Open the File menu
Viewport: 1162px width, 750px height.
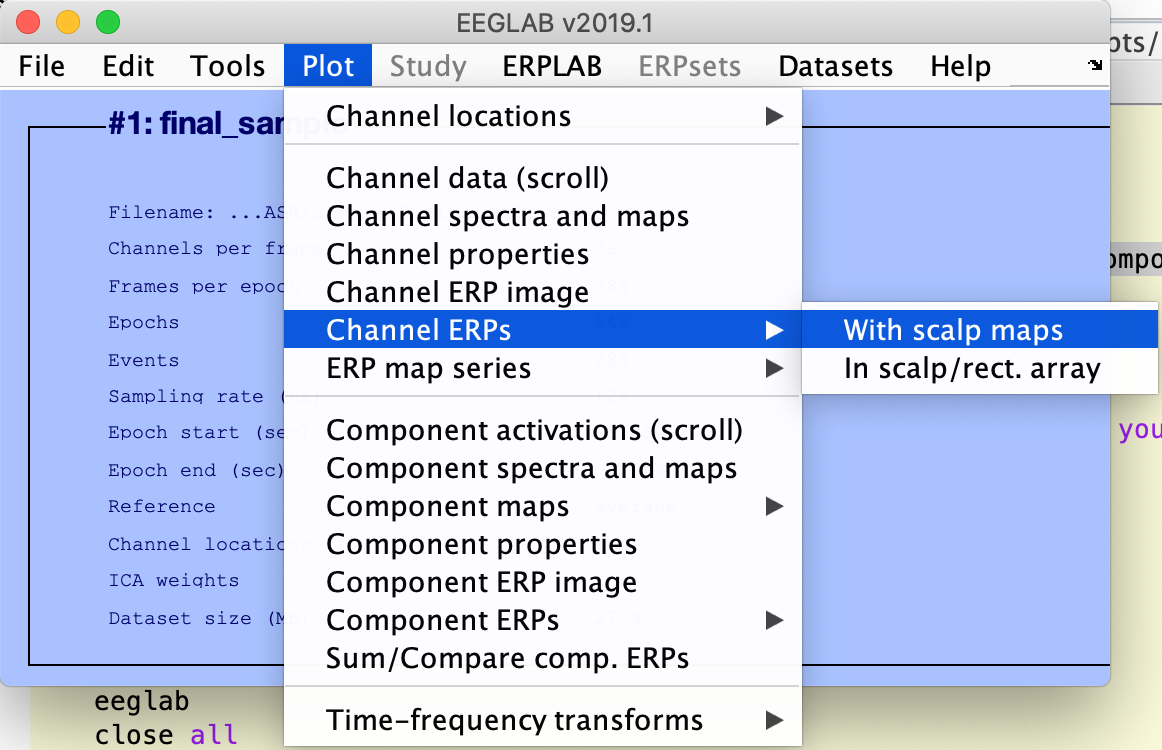pos(42,66)
